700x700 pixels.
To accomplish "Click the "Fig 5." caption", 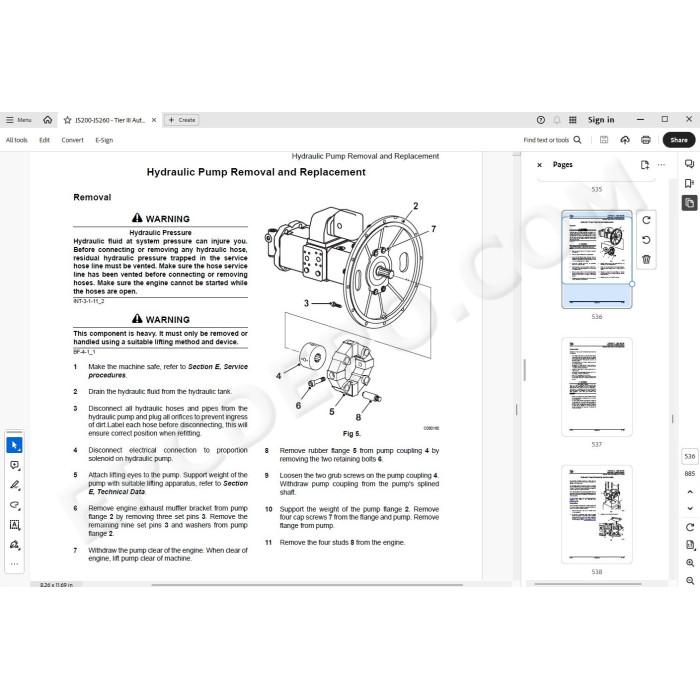I will [x=352, y=433].
